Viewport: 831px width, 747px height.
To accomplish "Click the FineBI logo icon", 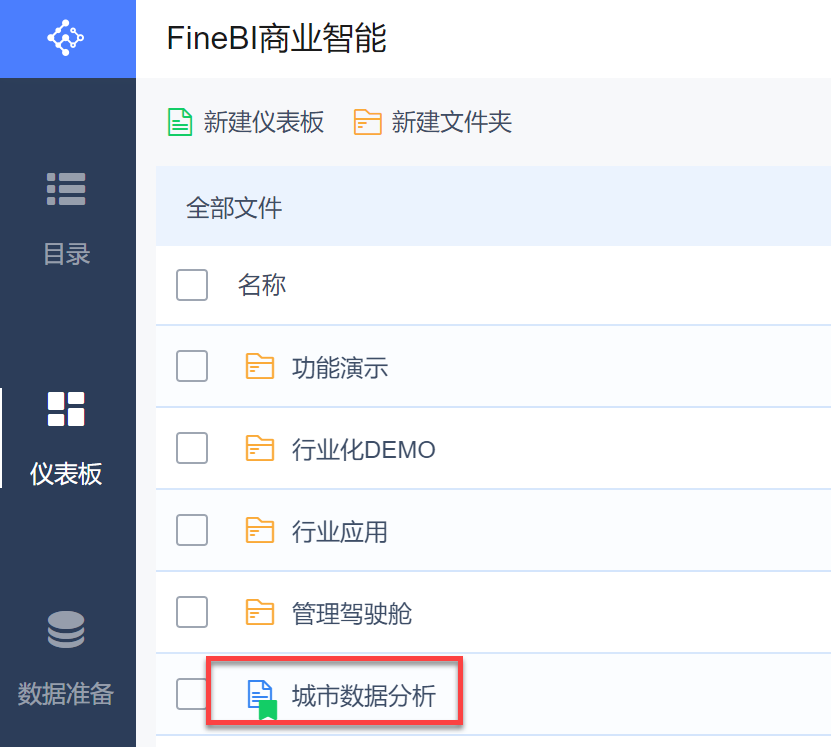I will [66, 38].
